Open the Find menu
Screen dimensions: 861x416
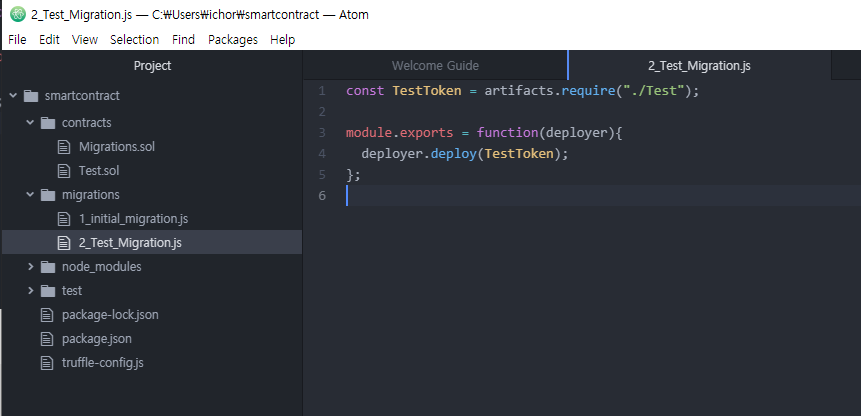pos(183,40)
